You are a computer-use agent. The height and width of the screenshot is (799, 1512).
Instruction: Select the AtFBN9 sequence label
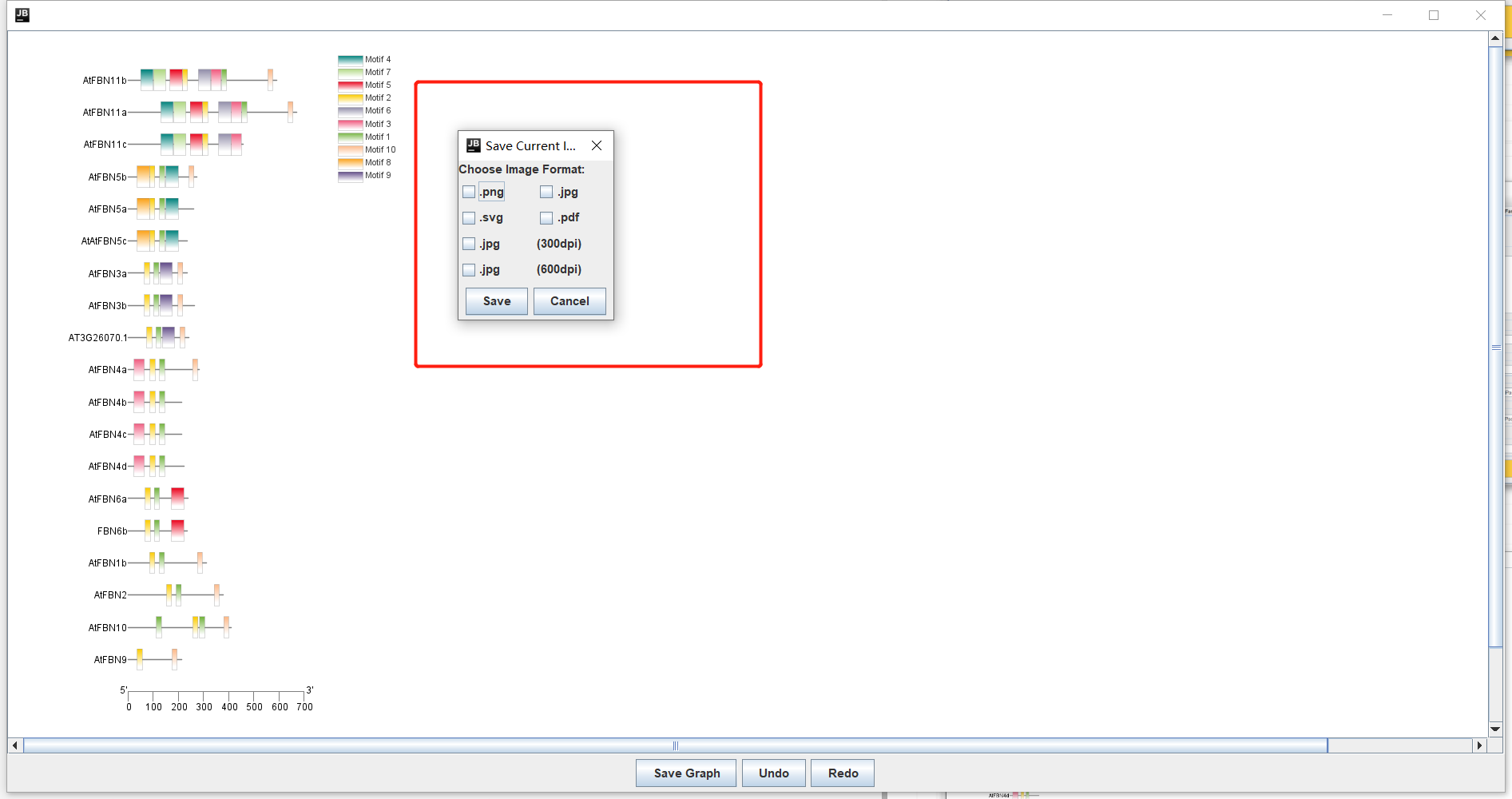[110, 660]
